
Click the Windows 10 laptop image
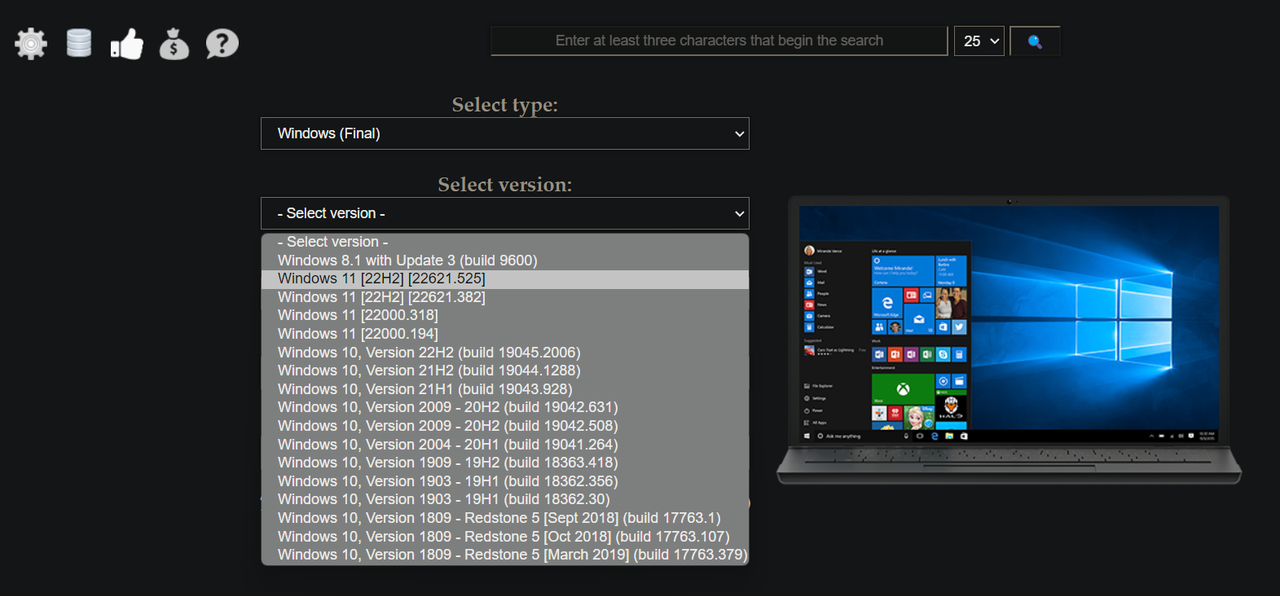tap(1009, 339)
